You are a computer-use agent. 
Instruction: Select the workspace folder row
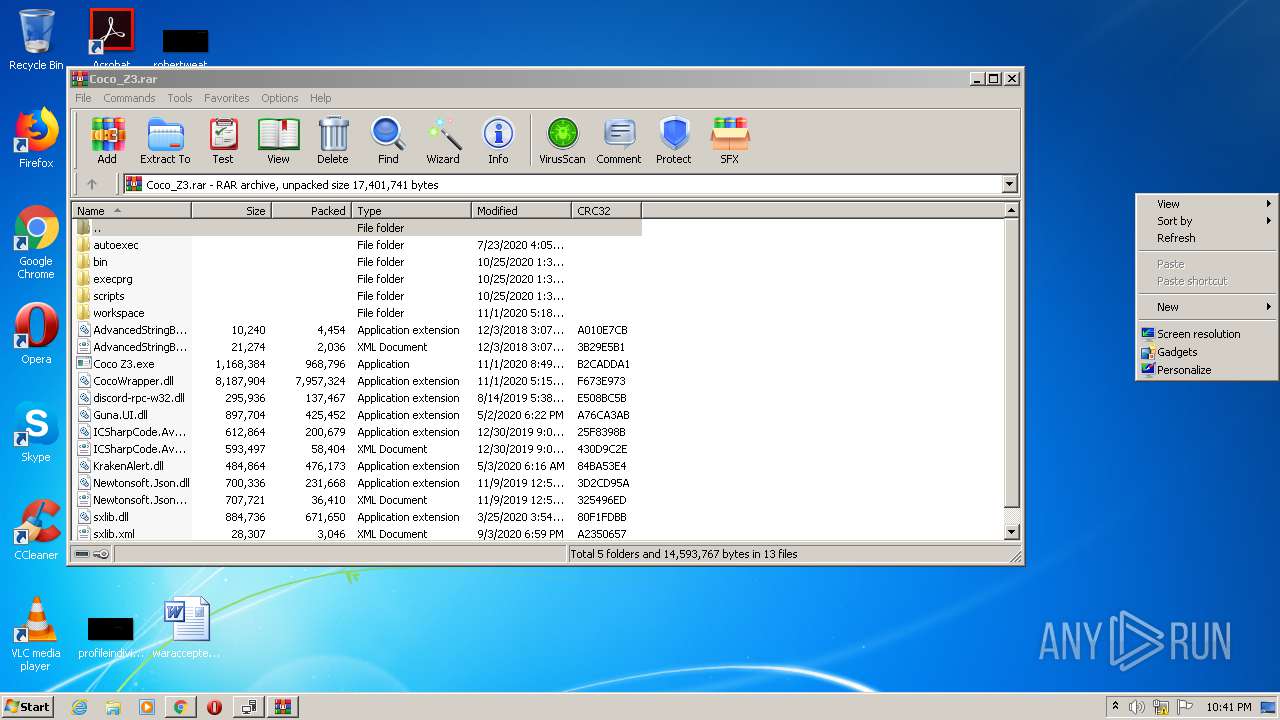[357, 313]
